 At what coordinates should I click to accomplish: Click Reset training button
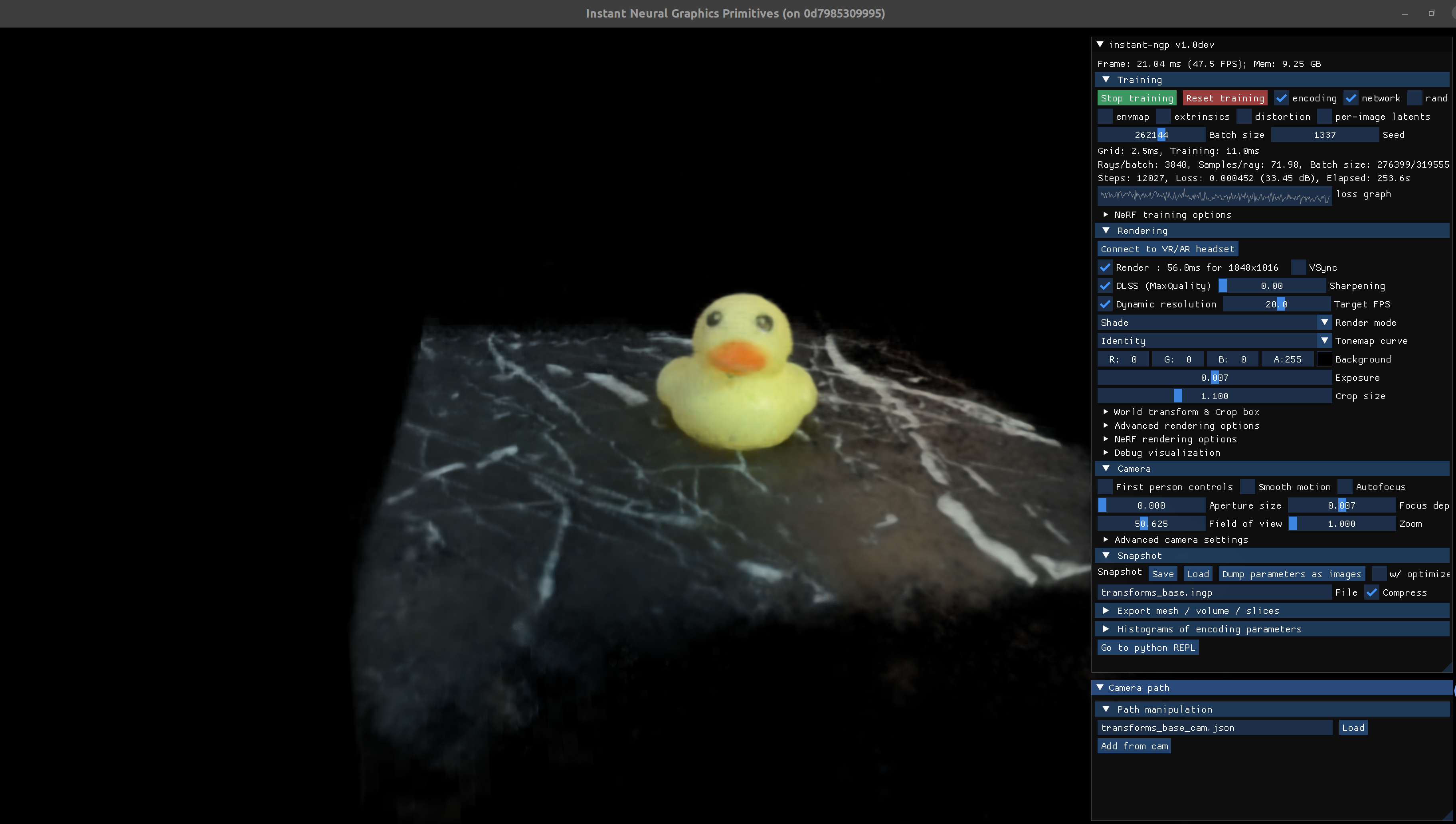click(x=1225, y=99)
